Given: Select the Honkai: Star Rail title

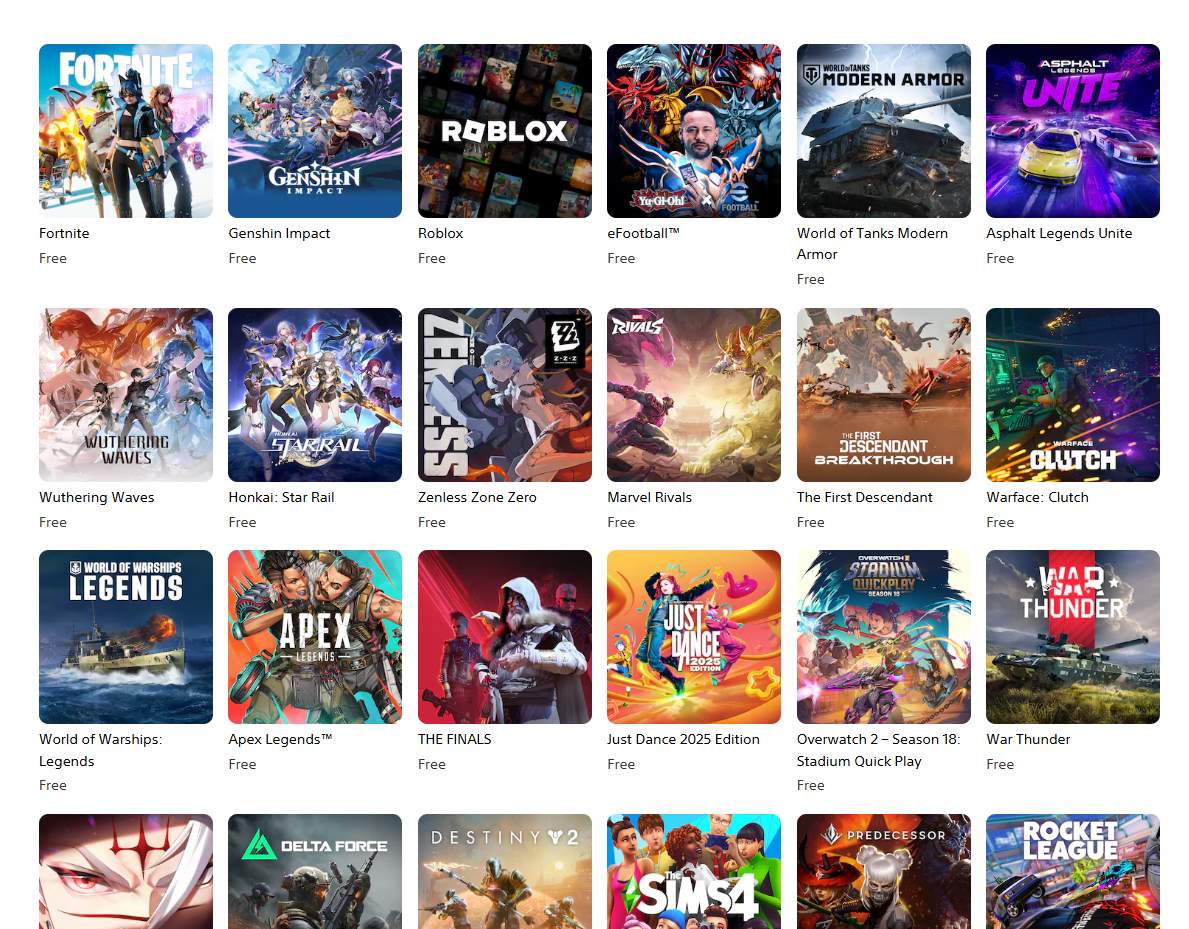Looking at the screenshot, I should (x=281, y=497).
